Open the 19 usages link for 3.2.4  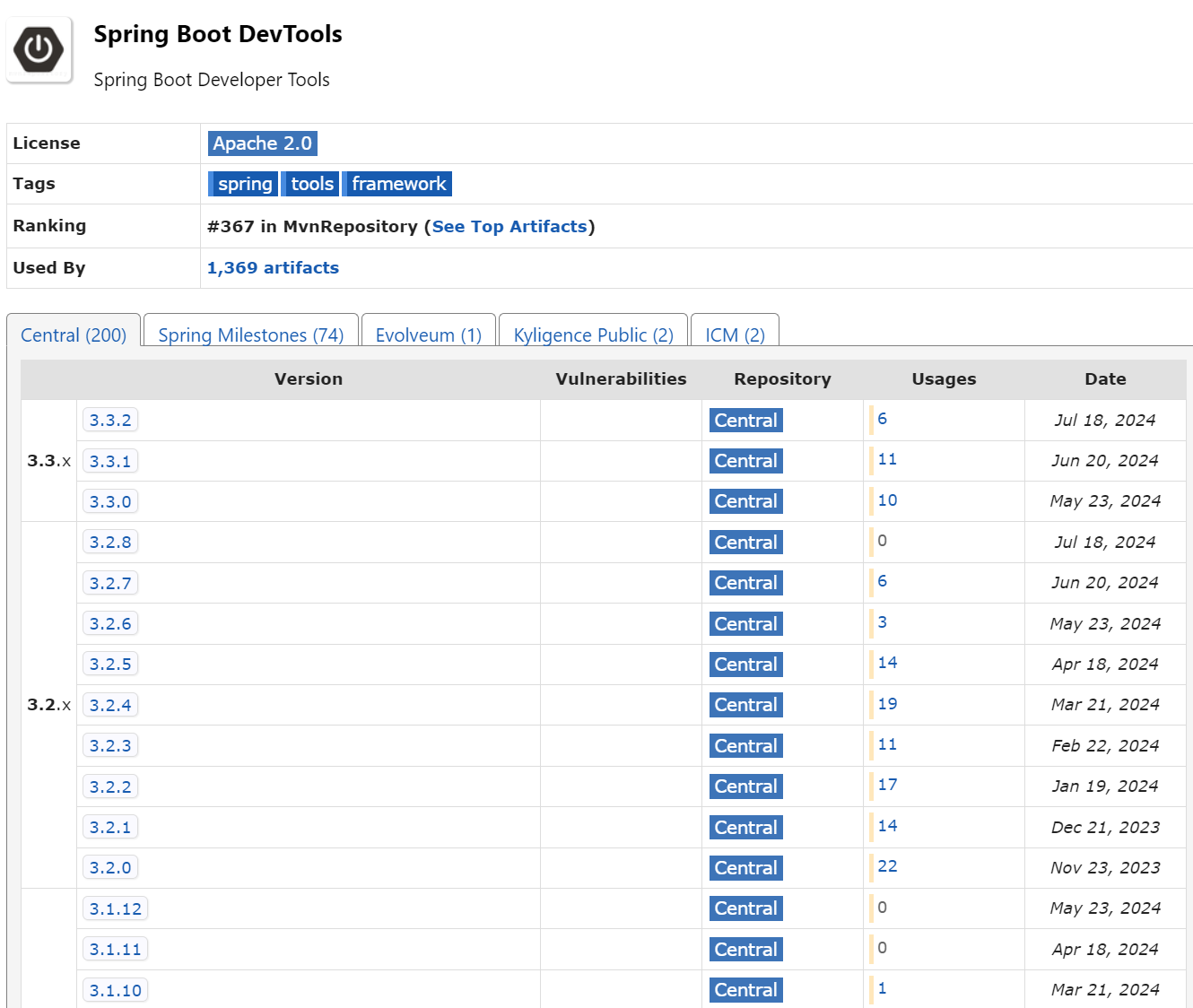pos(887,704)
